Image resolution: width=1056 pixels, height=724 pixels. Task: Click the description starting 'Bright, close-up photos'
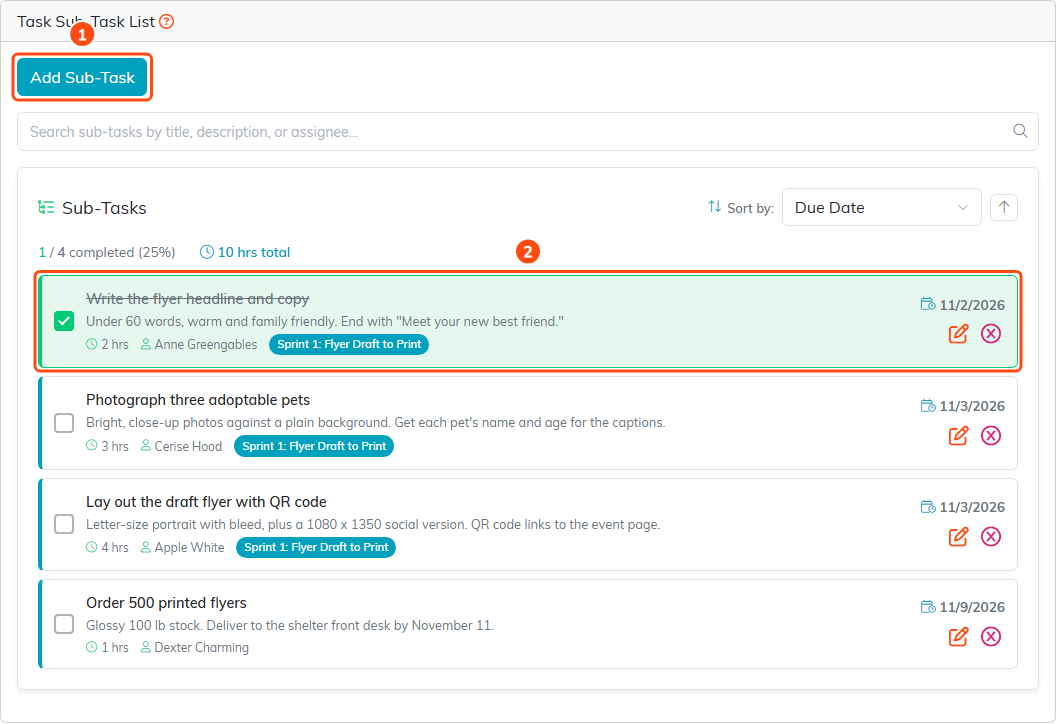tap(376, 422)
